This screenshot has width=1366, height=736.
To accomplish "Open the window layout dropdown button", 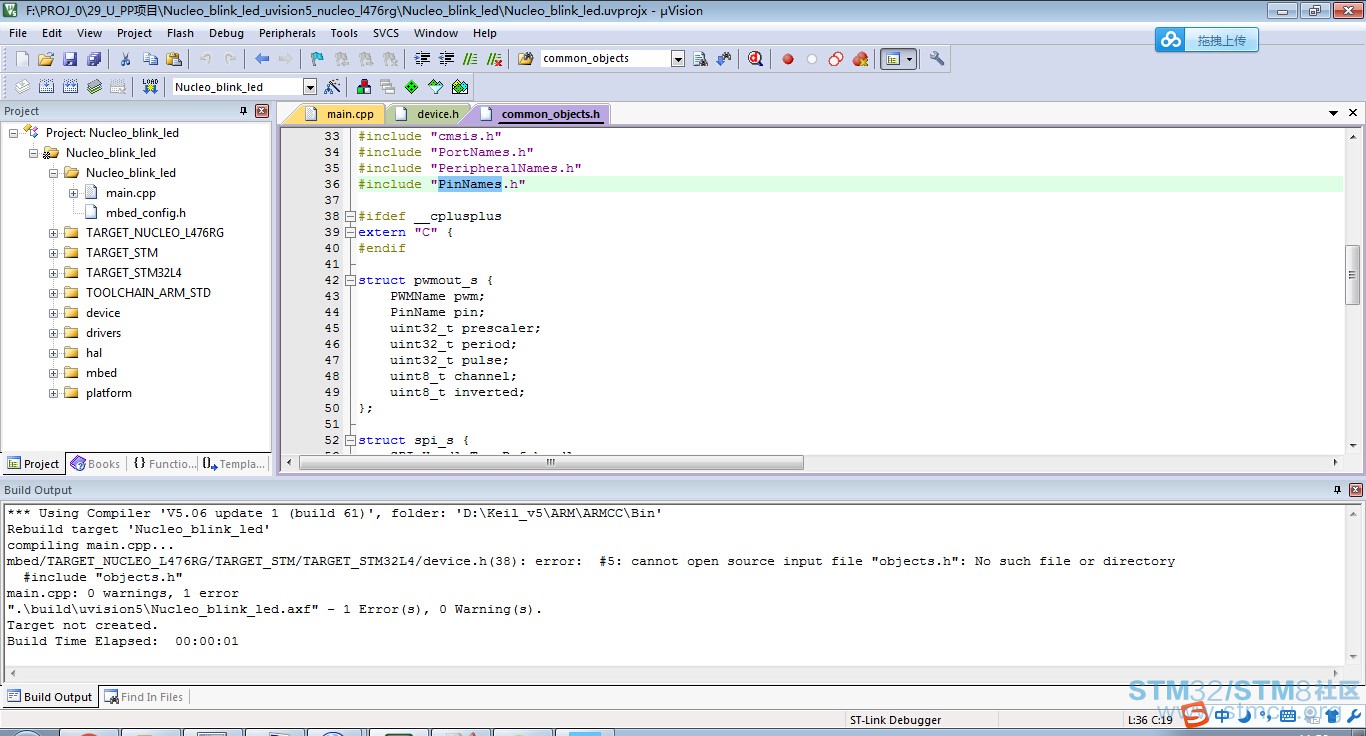I will [x=910, y=59].
